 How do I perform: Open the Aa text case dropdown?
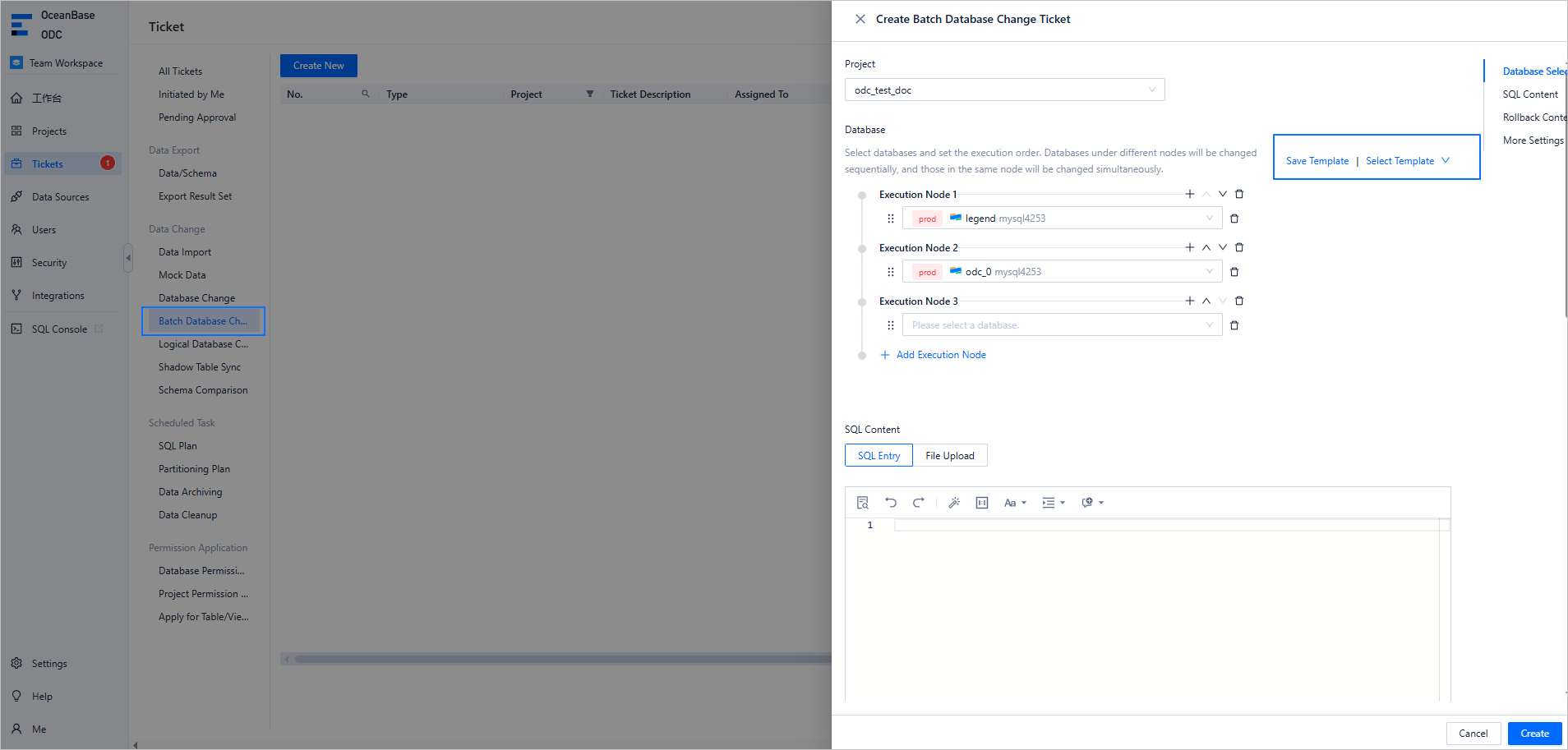(x=1015, y=503)
